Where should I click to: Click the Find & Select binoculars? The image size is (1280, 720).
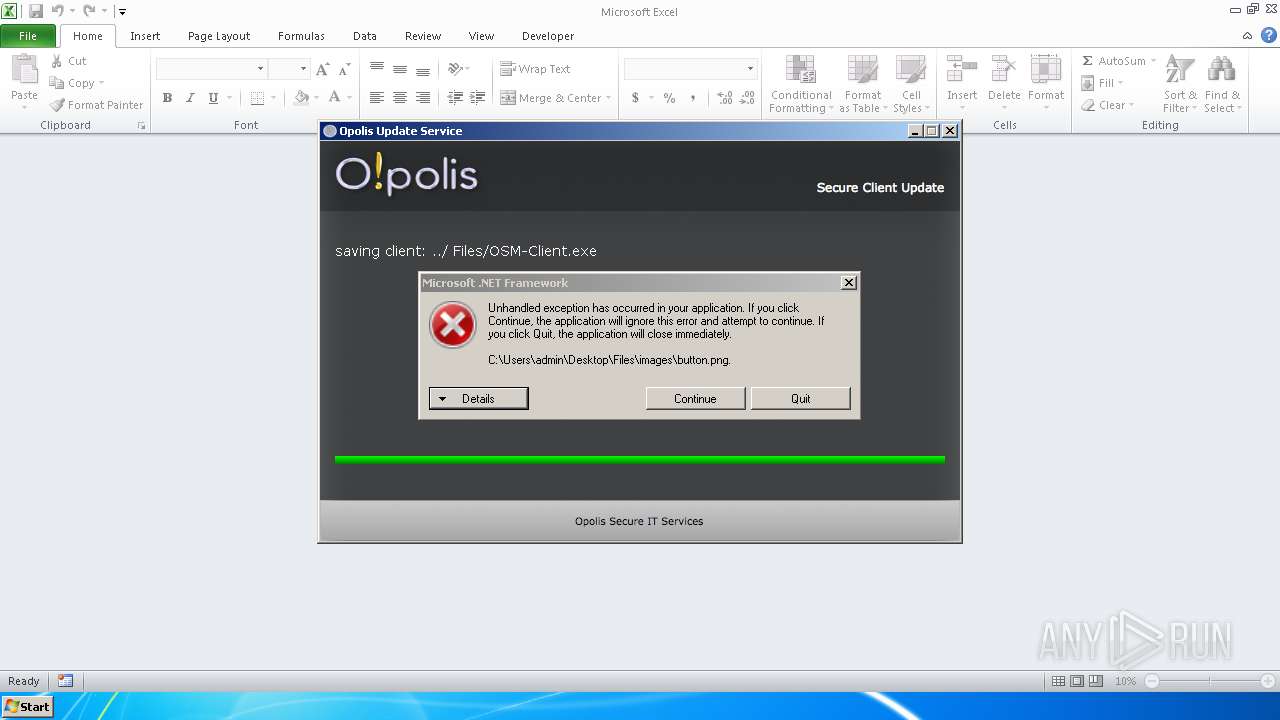coord(1221,70)
